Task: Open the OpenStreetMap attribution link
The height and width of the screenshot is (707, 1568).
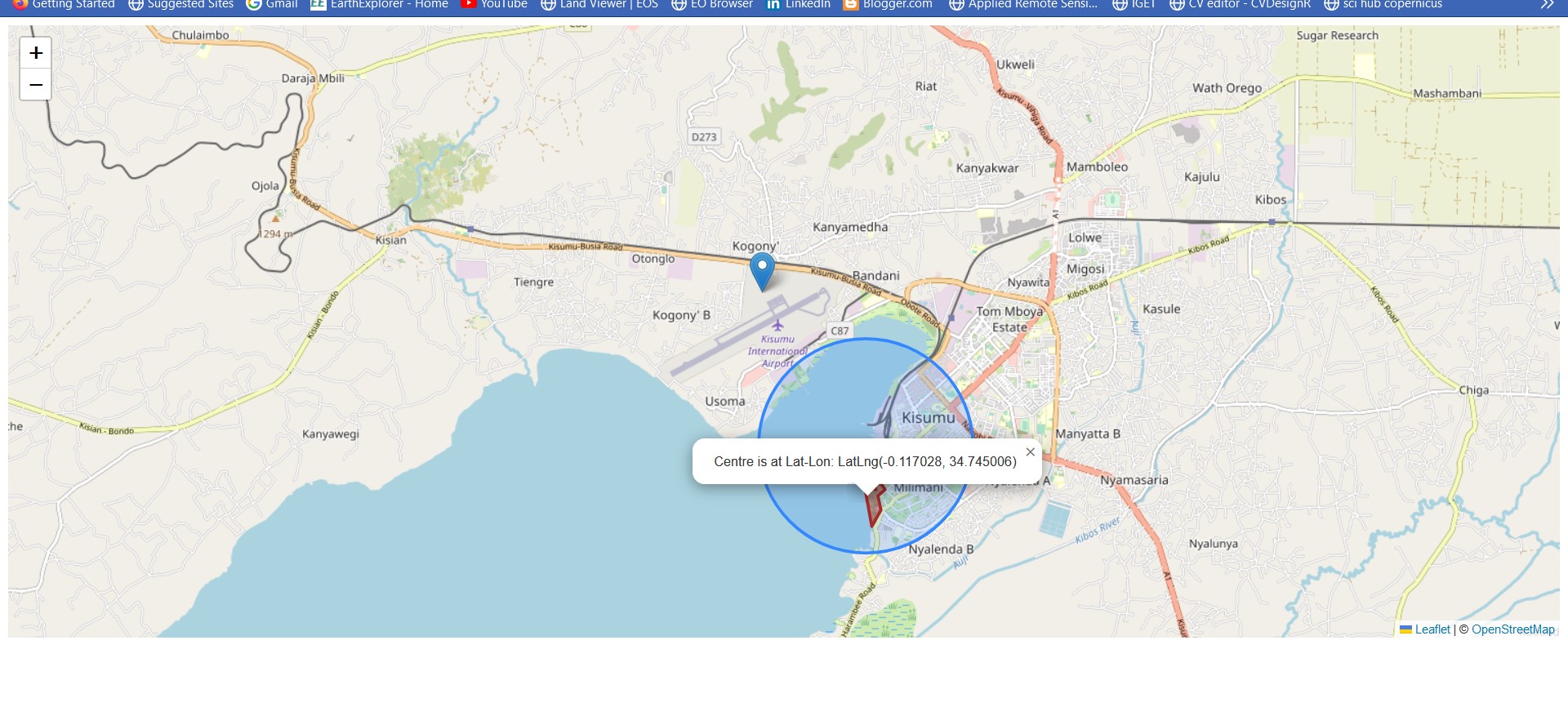Action: (x=1512, y=629)
